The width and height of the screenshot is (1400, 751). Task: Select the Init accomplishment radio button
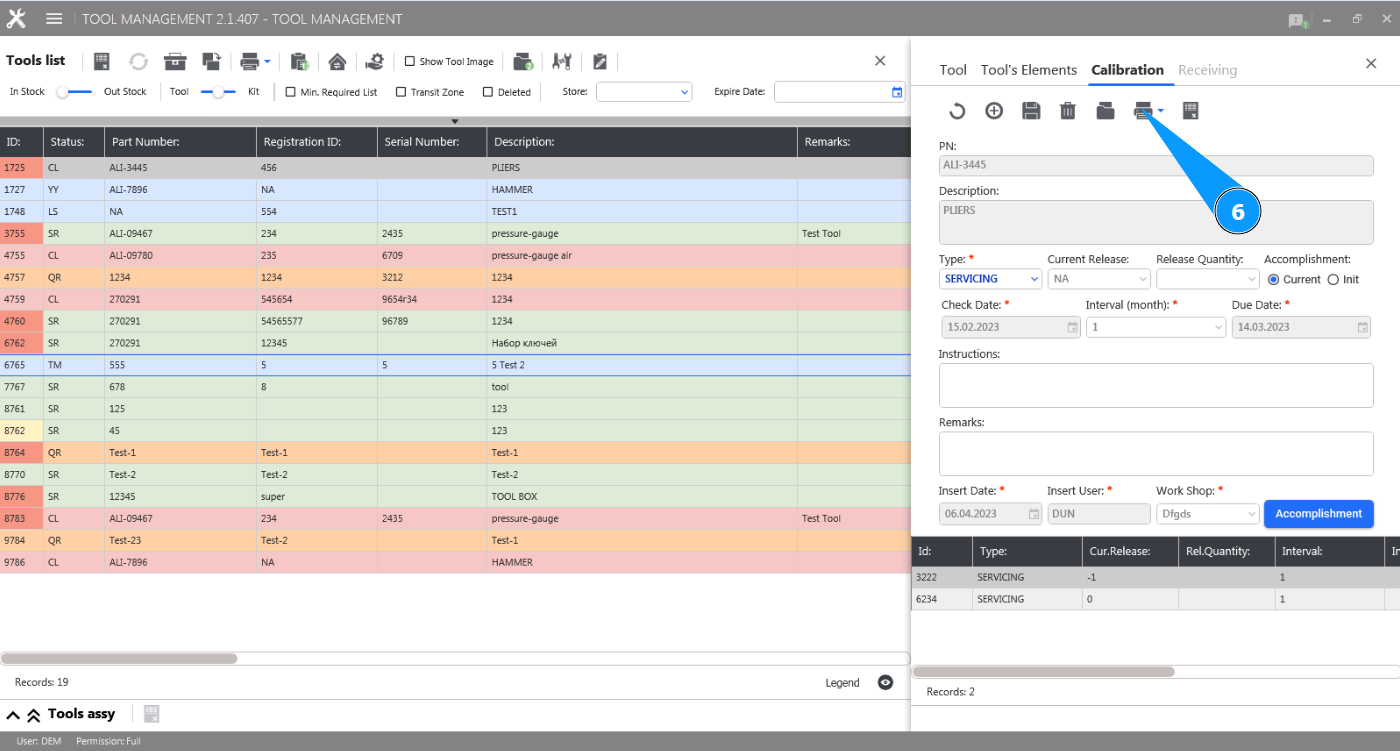click(x=1333, y=280)
